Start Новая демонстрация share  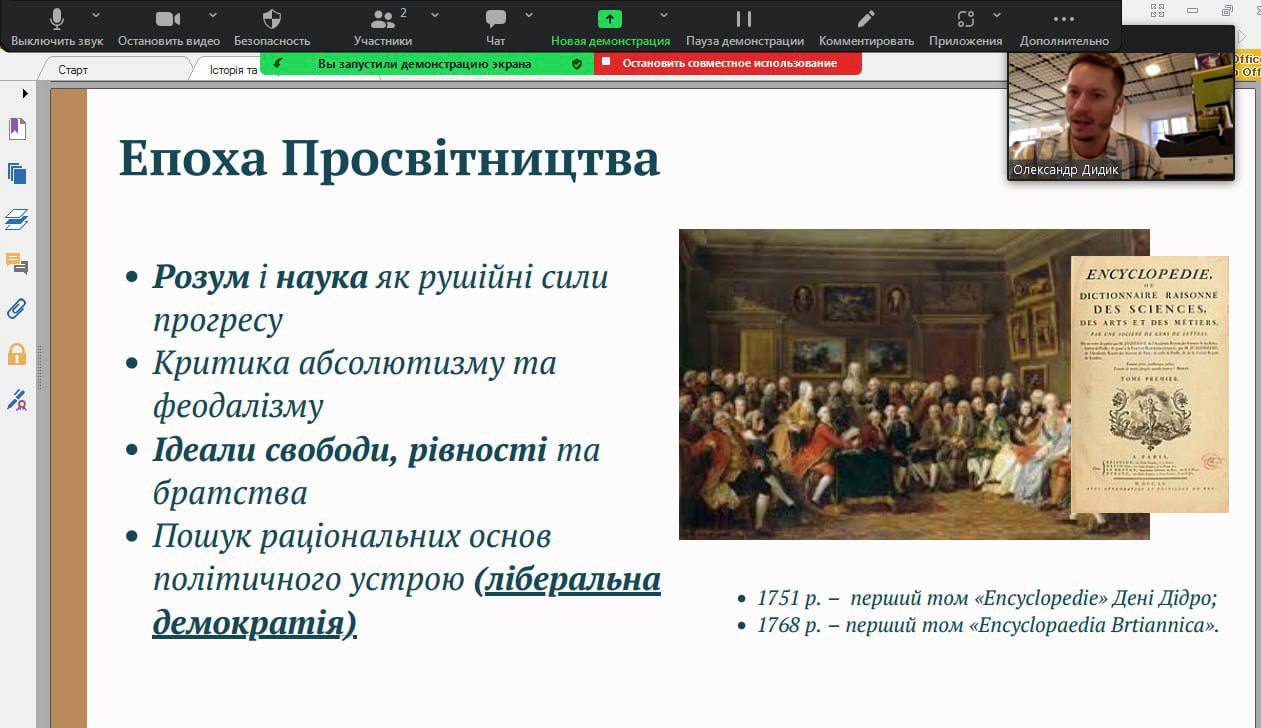click(610, 28)
